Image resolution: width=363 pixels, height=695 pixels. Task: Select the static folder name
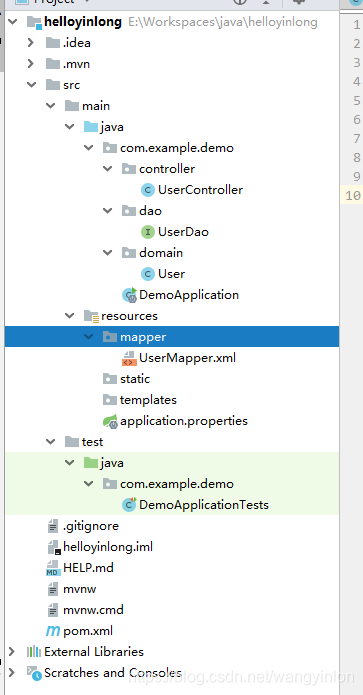pyautogui.click(x=135, y=379)
